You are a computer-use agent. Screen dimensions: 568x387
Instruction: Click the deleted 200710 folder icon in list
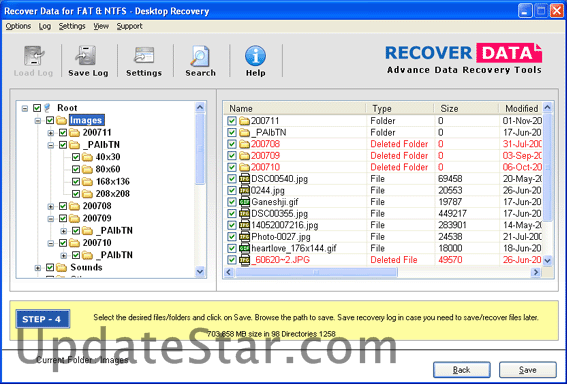[x=245, y=167]
